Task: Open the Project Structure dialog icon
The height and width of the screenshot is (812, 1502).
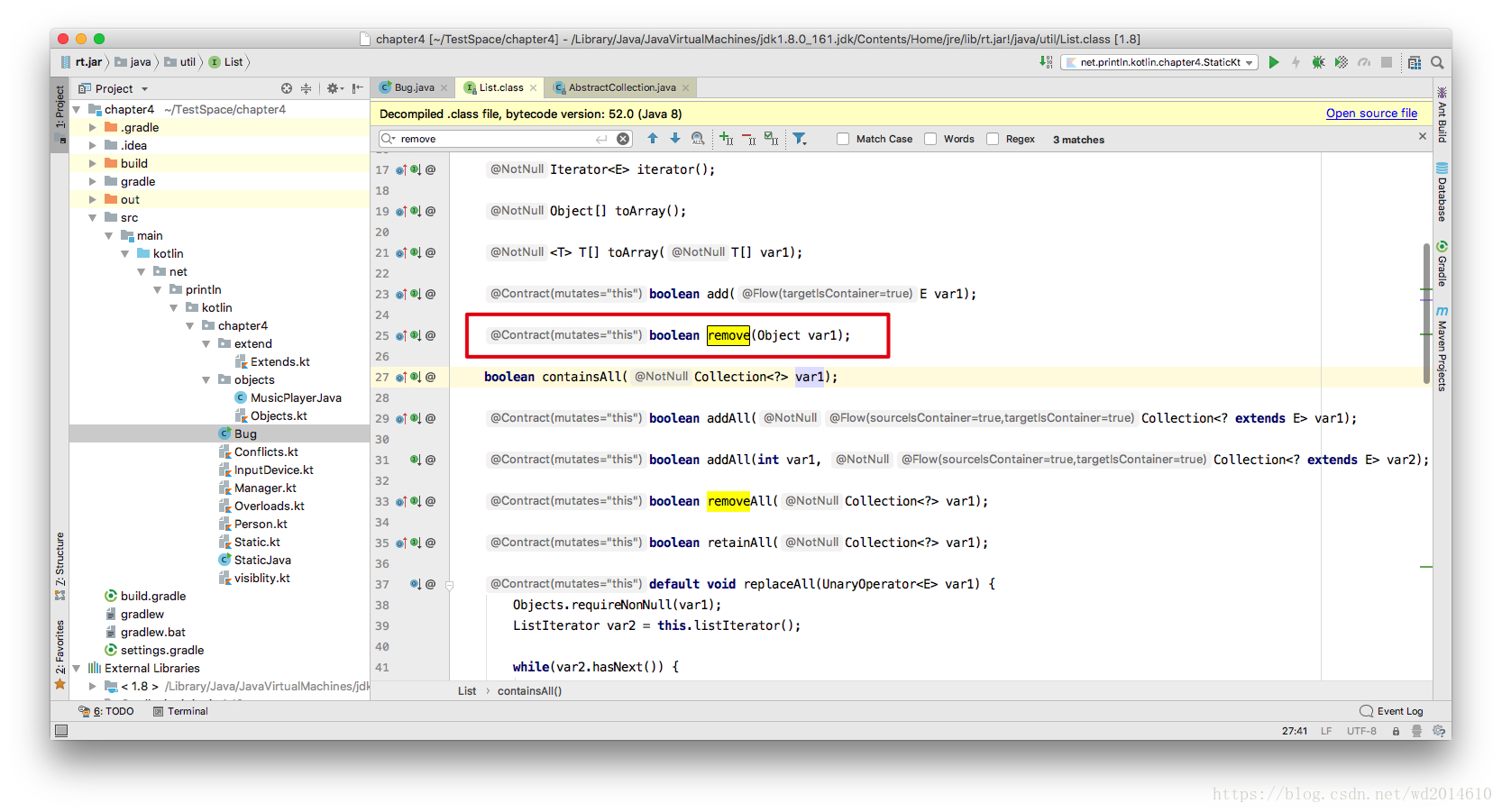Action: point(1414,62)
